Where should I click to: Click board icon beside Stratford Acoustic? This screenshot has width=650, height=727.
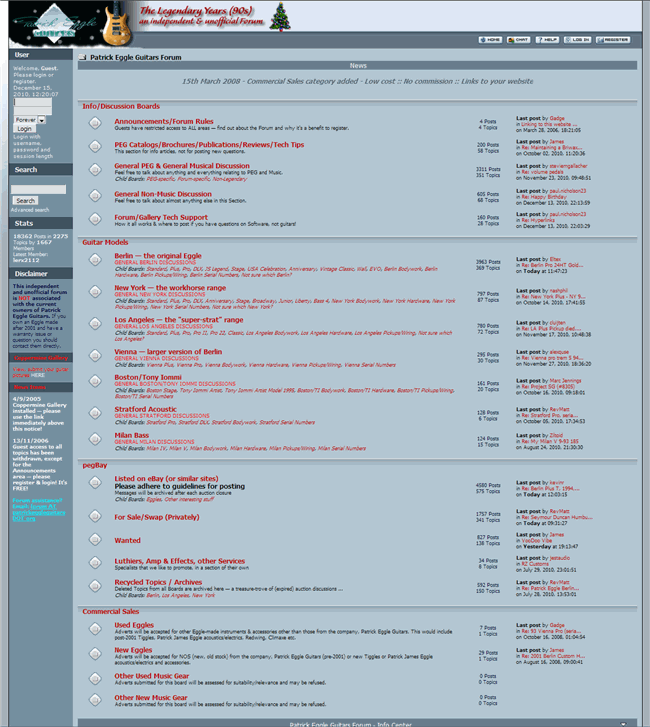(95, 413)
